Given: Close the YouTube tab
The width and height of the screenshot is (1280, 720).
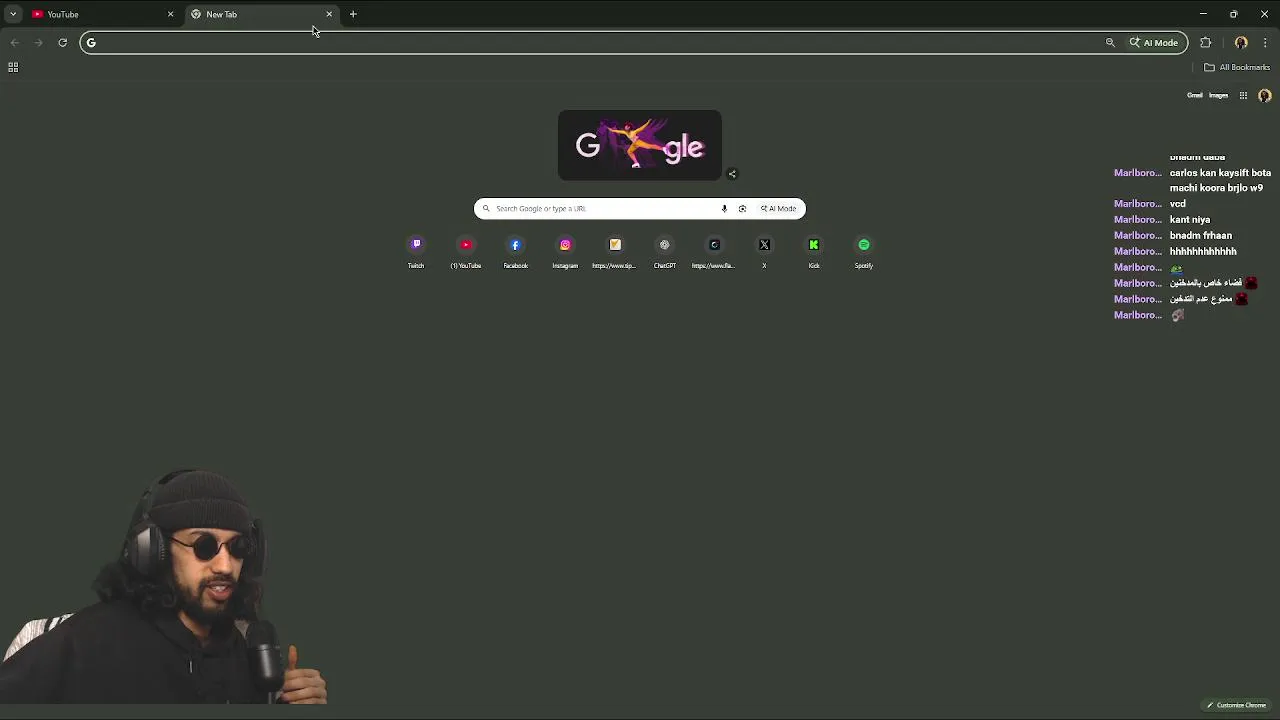Looking at the screenshot, I should coord(170,14).
